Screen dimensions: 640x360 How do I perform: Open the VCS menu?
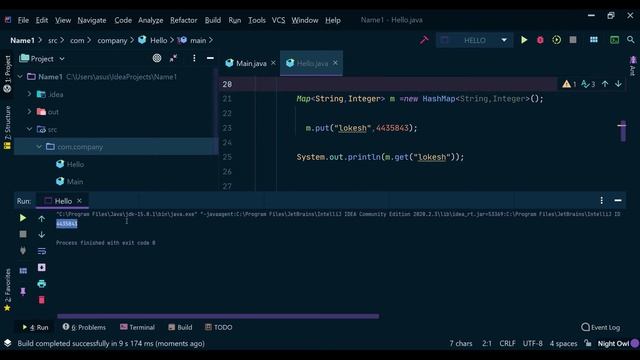(x=278, y=20)
